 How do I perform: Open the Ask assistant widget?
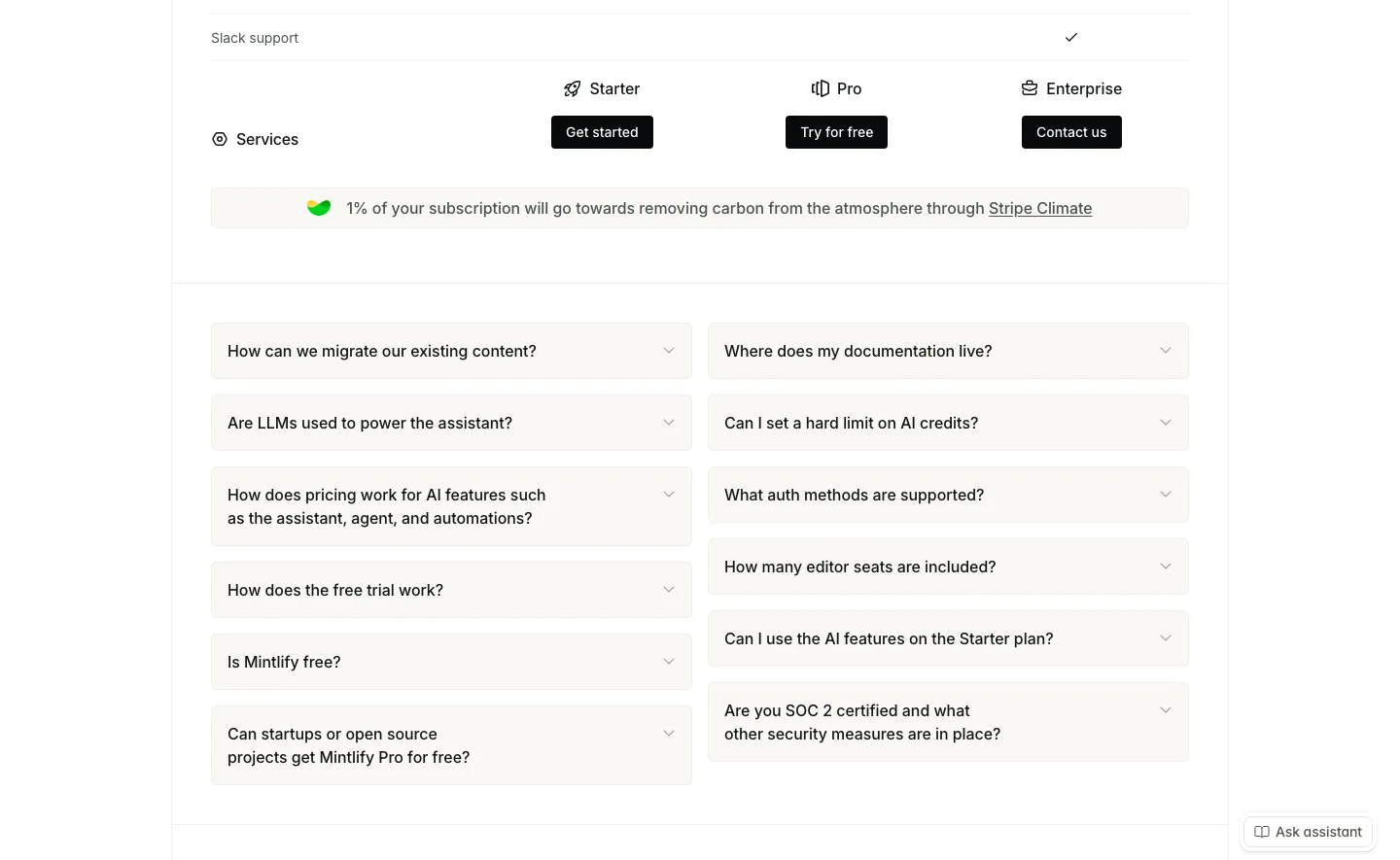click(x=1308, y=832)
